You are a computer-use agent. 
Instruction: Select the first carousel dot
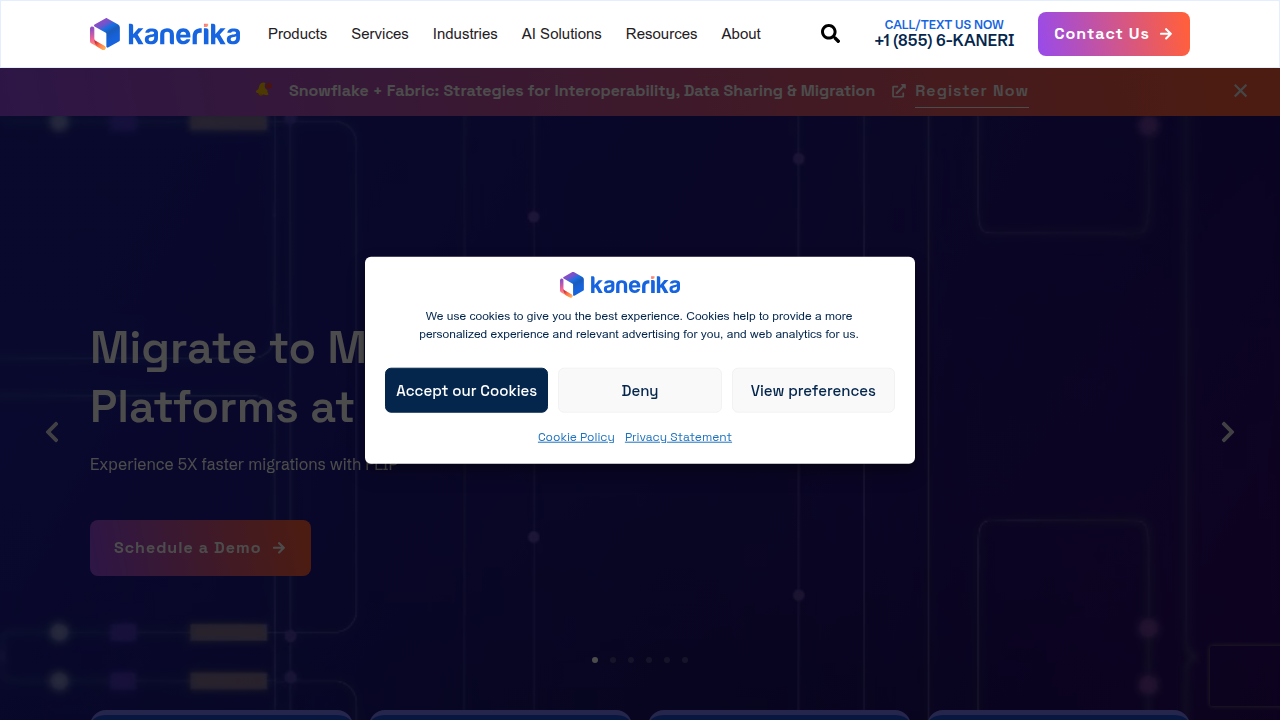click(595, 660)
